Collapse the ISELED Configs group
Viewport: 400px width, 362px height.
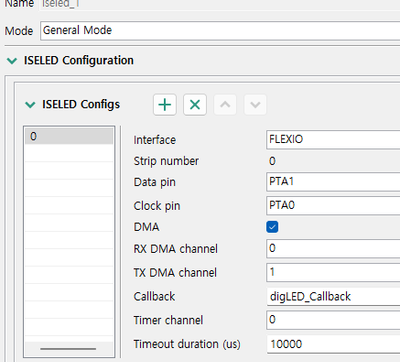[30, 105]
